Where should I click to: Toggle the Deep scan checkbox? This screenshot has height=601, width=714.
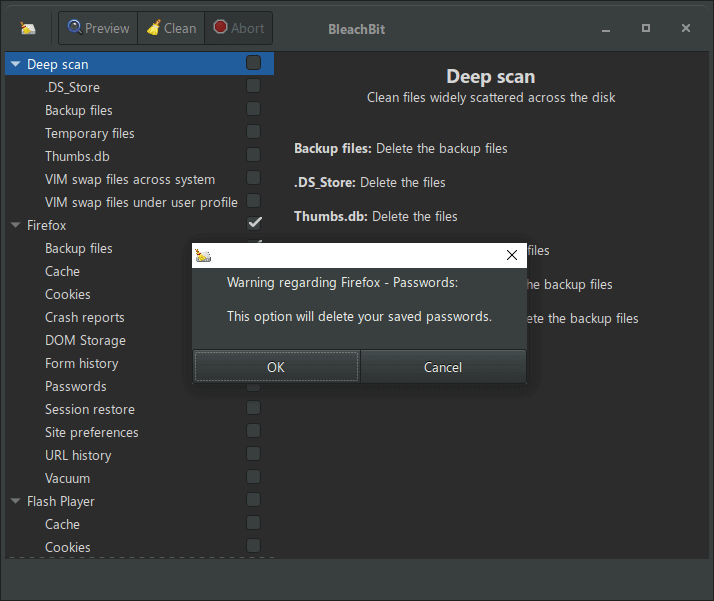pyautogui.click(x=254, y=63)
